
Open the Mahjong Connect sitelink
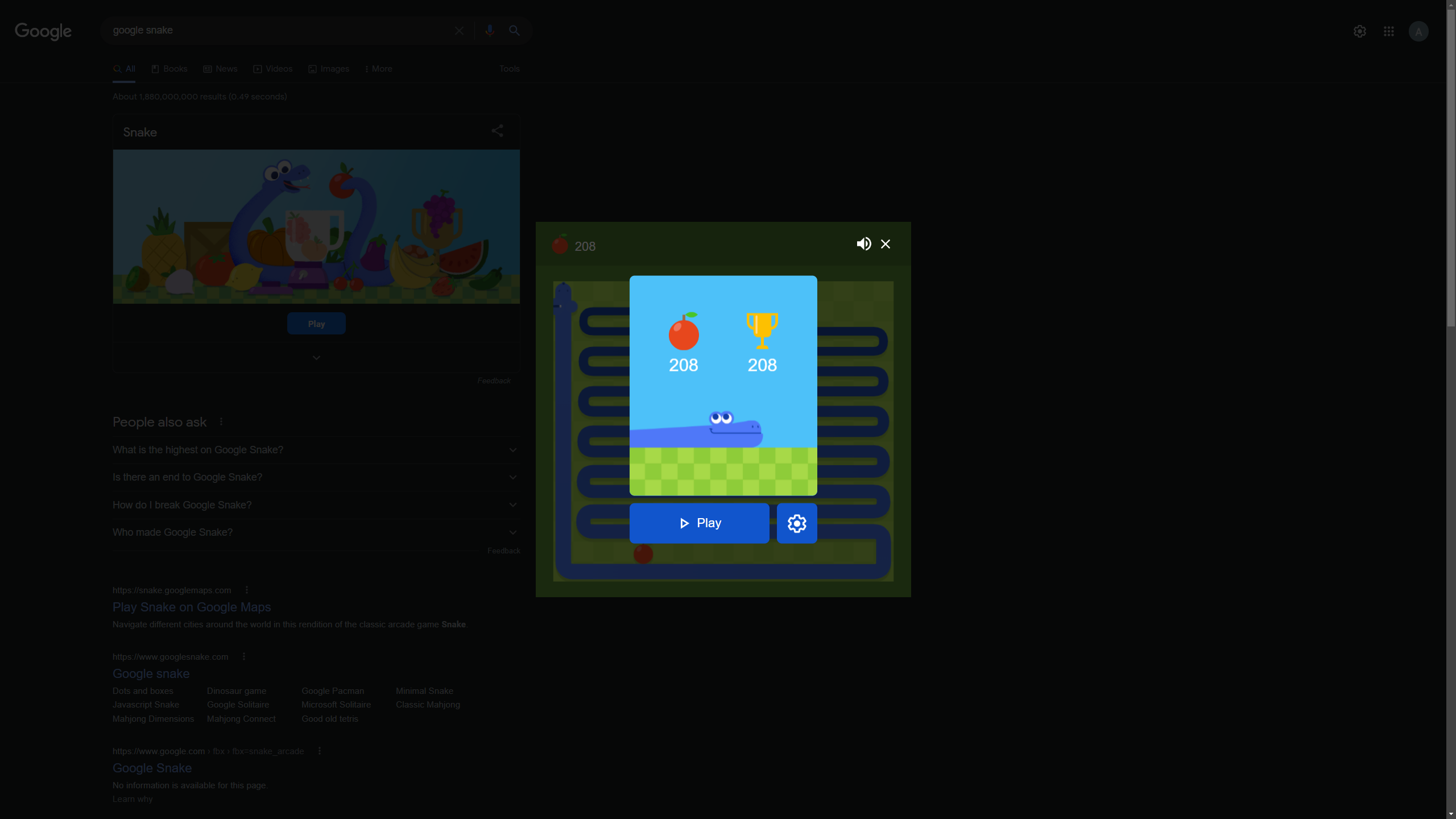click(x=241, y=719)
